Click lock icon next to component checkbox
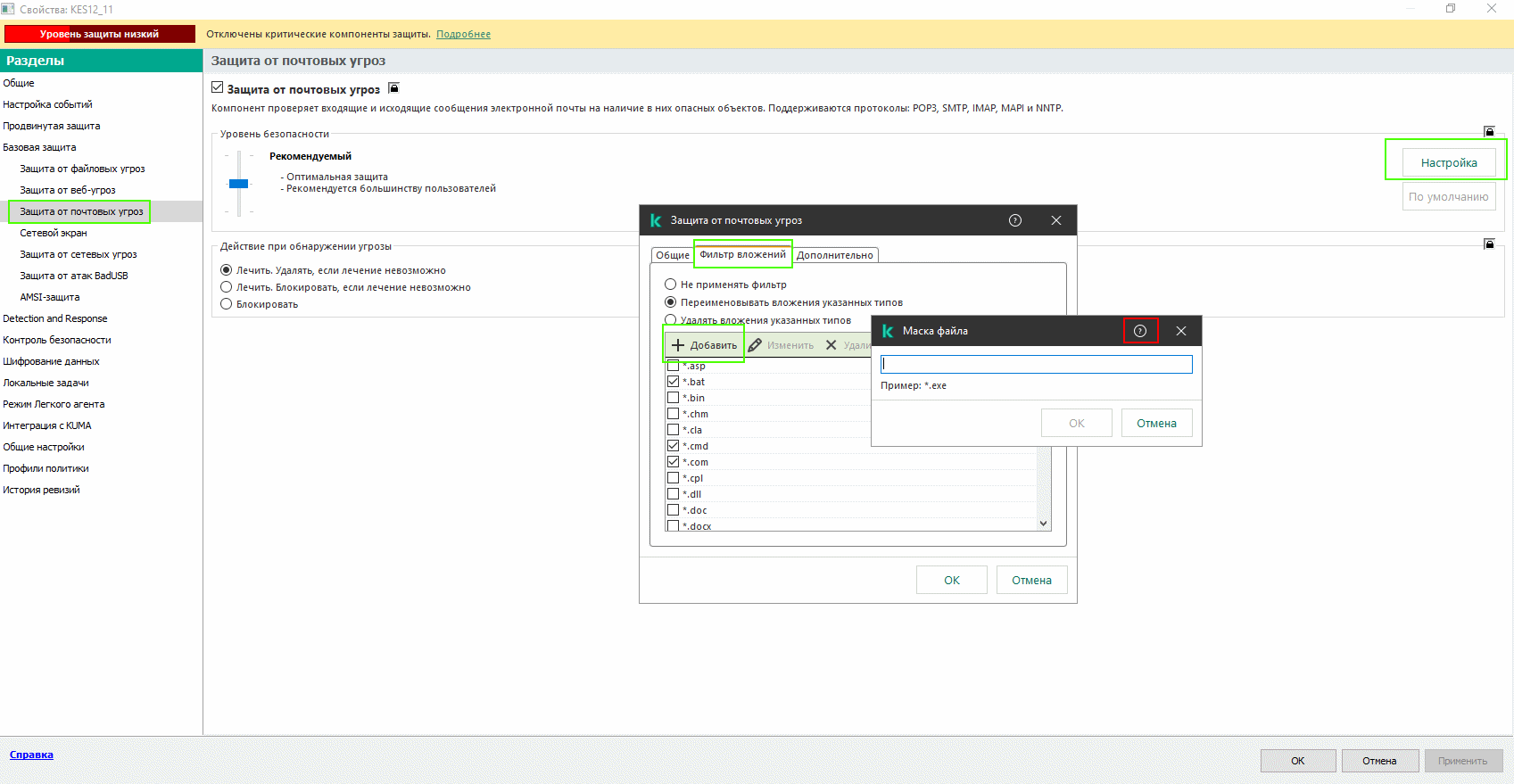The width and height of the screenshot is (1514, 784). 393,88
